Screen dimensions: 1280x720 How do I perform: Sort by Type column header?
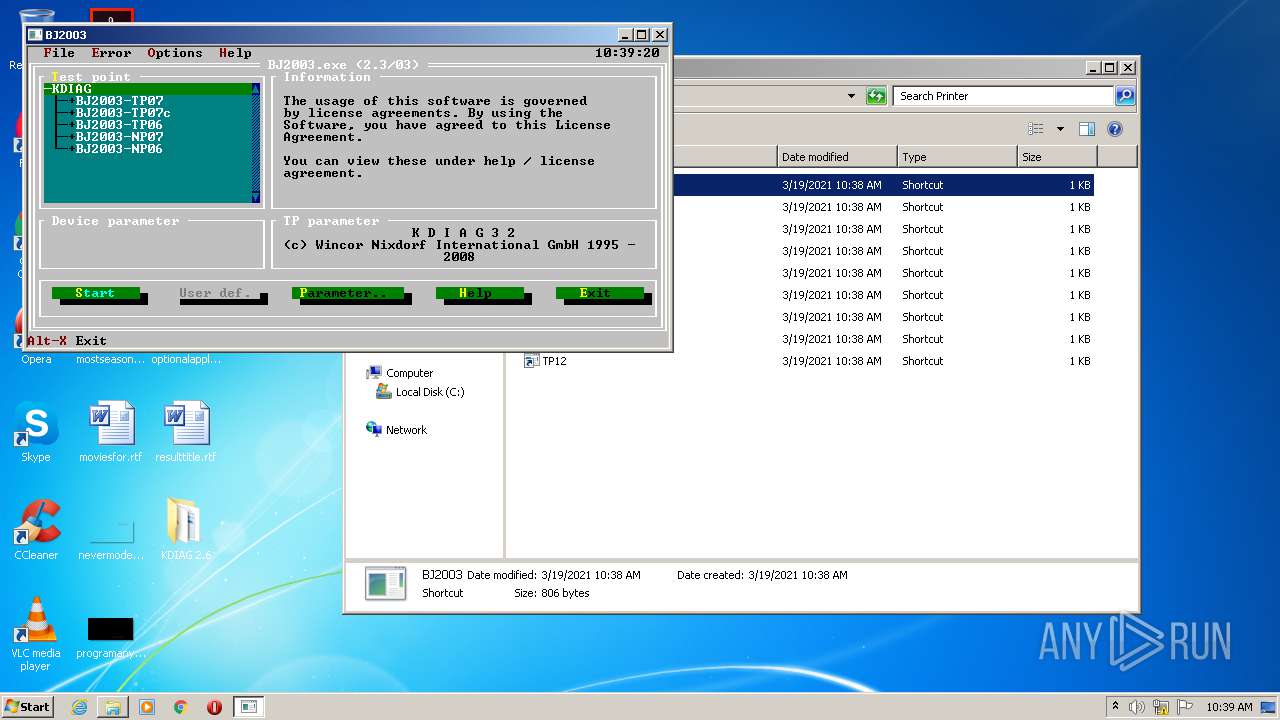click(957, 157)
